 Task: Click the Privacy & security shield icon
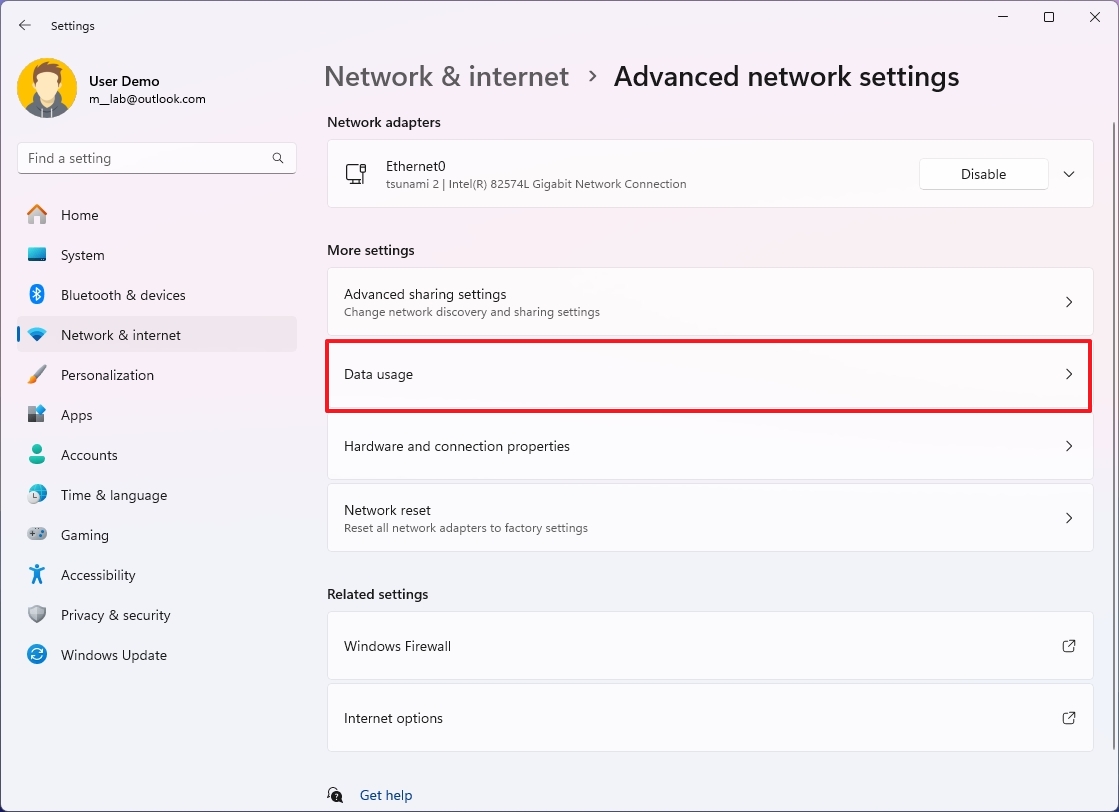tap(37, 614)
